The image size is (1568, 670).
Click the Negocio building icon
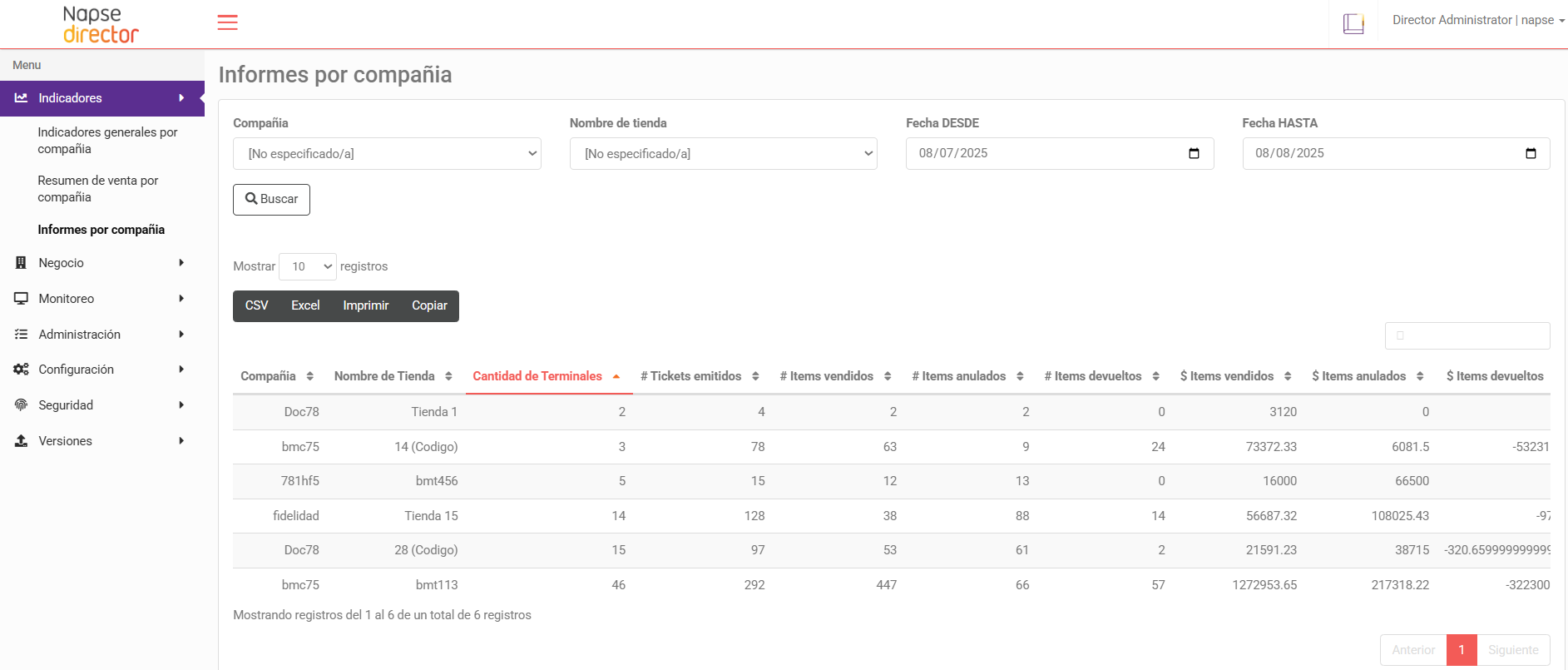tap(21, 263)
